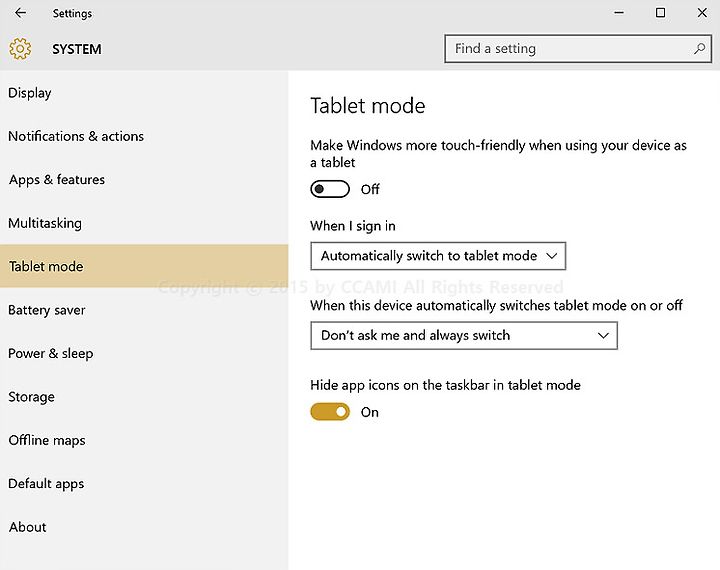The image size is (720, 570).
Task: Open Battery saver settings
Action: (x=144, y=310)
